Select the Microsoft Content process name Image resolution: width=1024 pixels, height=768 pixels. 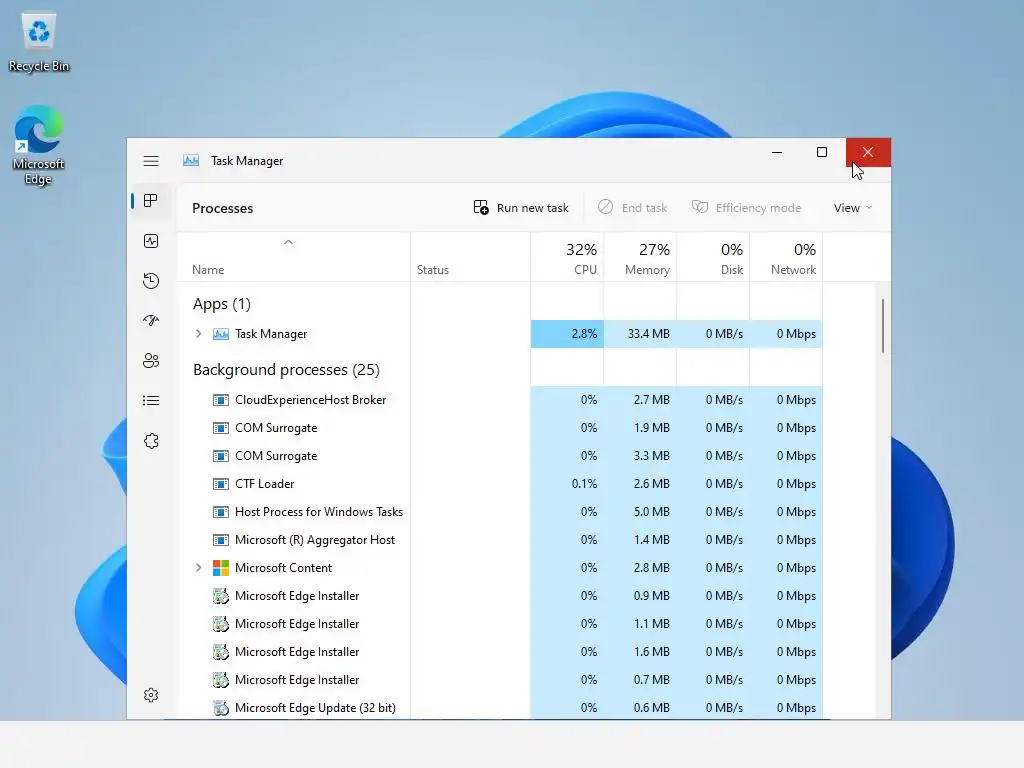pos(283,568)
